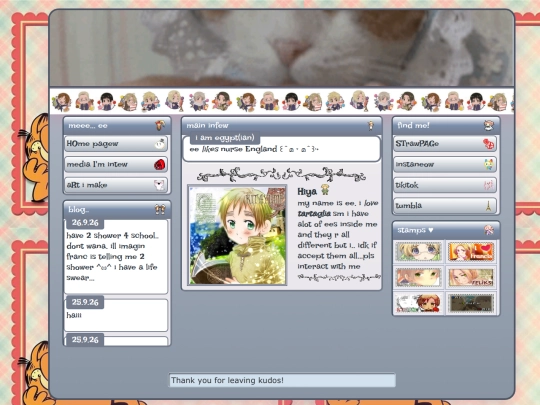Viewport: 540px width, 405px height.
Task: Click the small figure icon in main infew header
Action: tap(371, 125)
